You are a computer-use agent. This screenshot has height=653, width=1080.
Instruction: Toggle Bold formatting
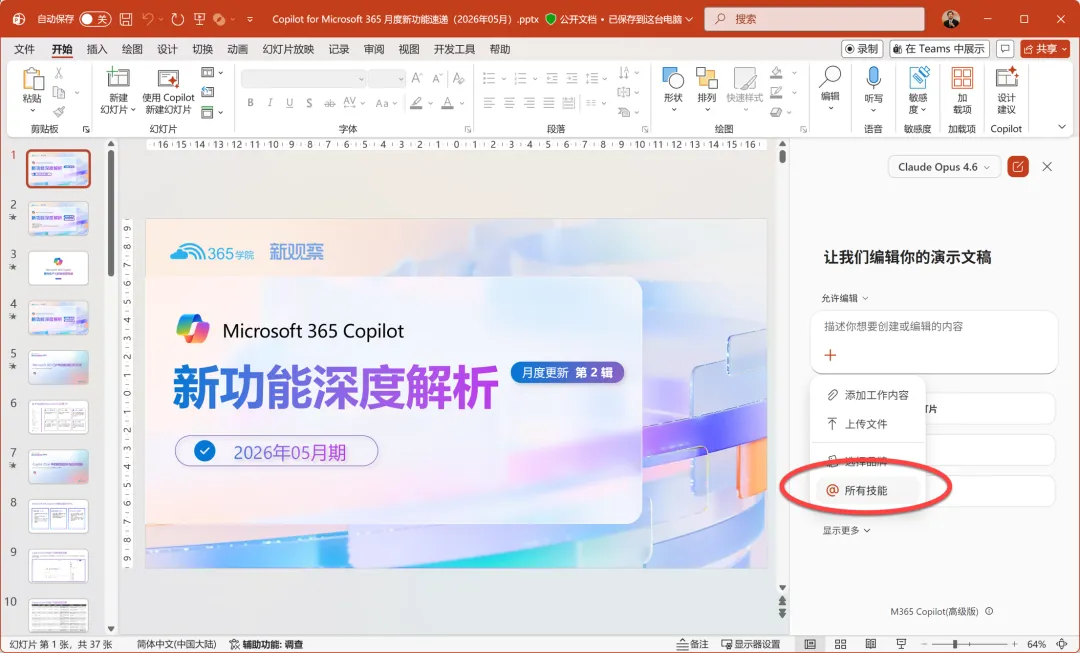pos(251,103)
